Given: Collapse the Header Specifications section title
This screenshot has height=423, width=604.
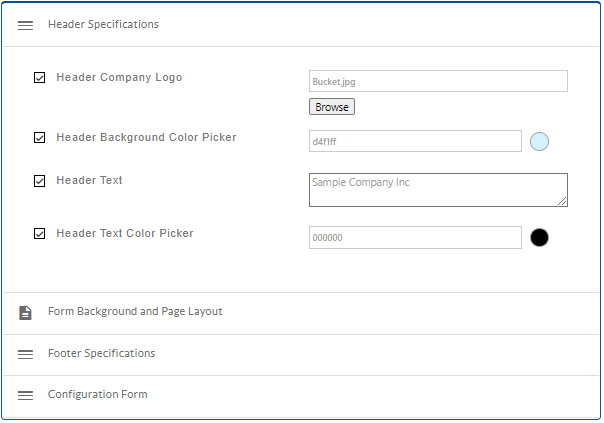Looking at the screenshot, I should click(x=103, y=25).
